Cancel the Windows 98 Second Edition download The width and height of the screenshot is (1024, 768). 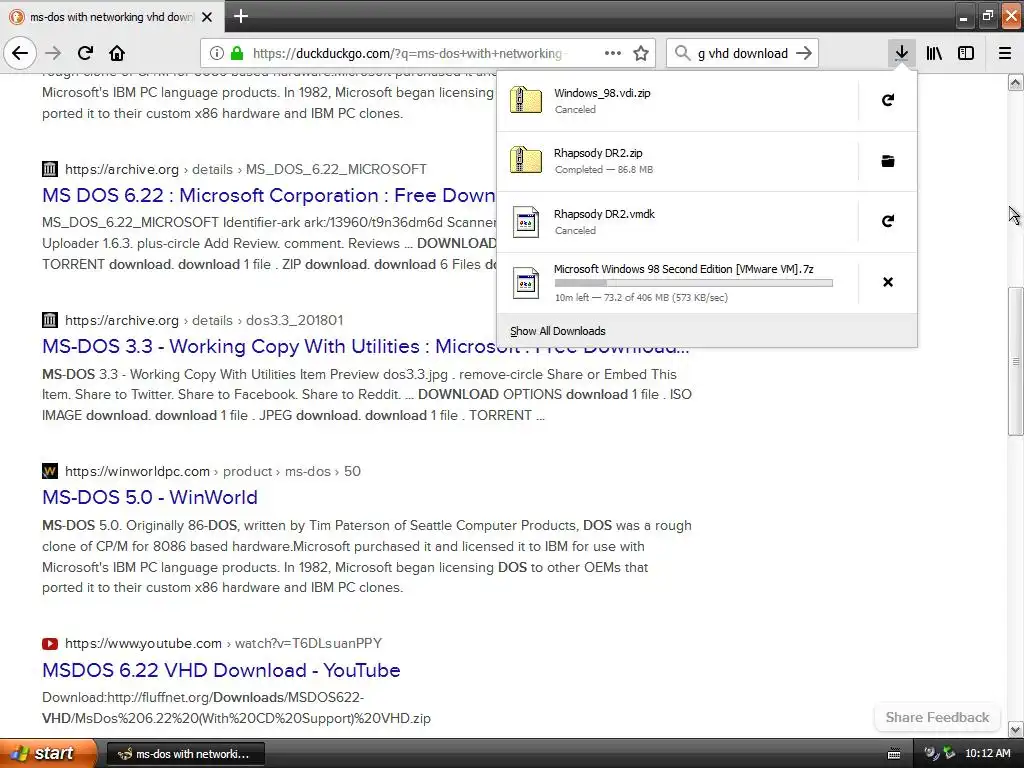888,282
